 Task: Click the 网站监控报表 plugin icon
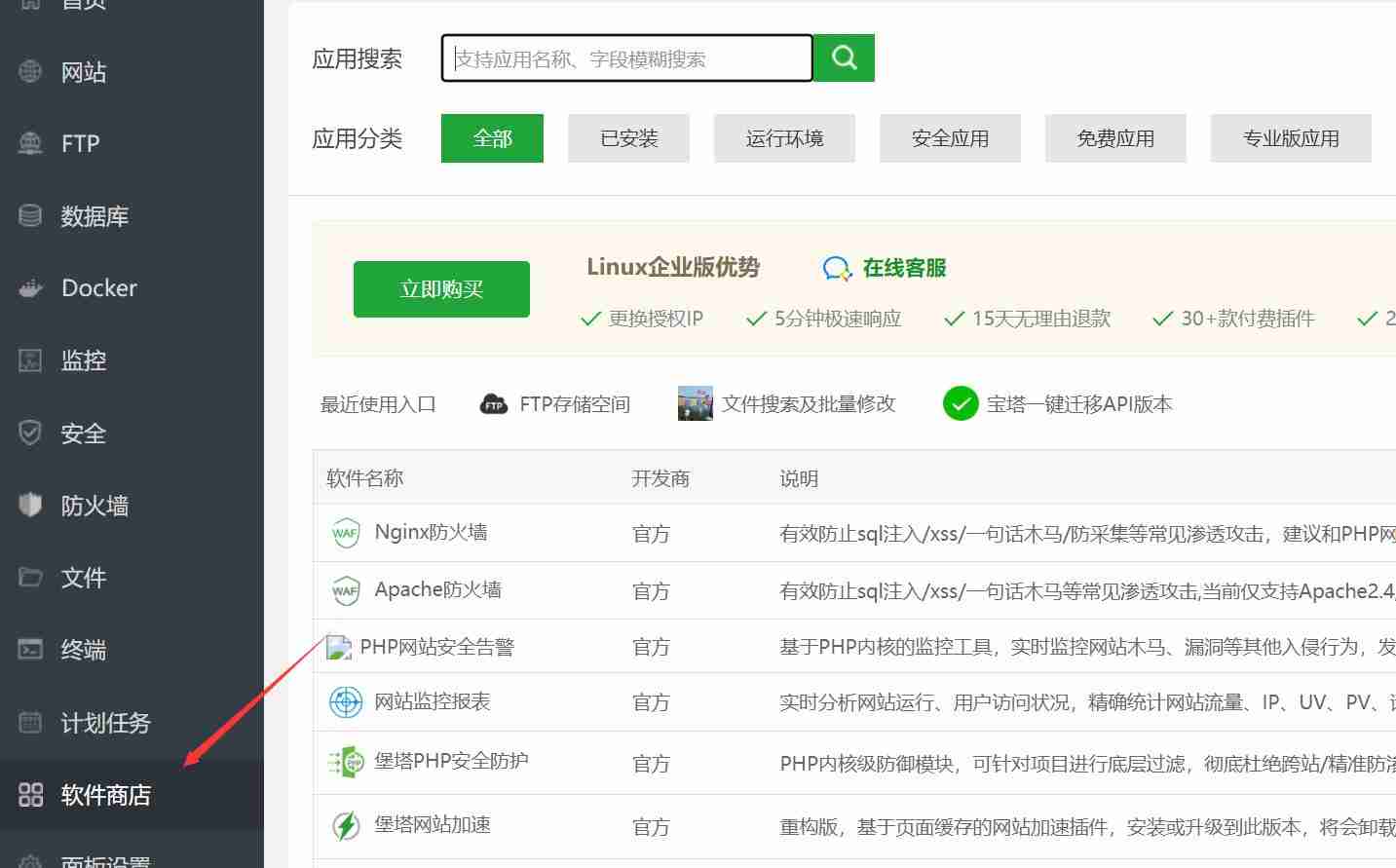pyautogui.click(x=346, y=701)
